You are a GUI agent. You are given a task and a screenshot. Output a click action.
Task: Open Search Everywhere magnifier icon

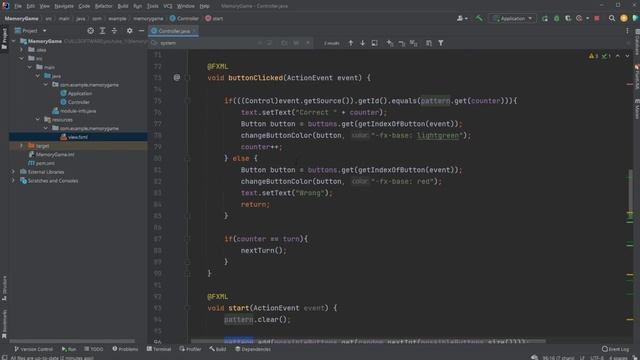pyautogui.click(x=612, y=18)
